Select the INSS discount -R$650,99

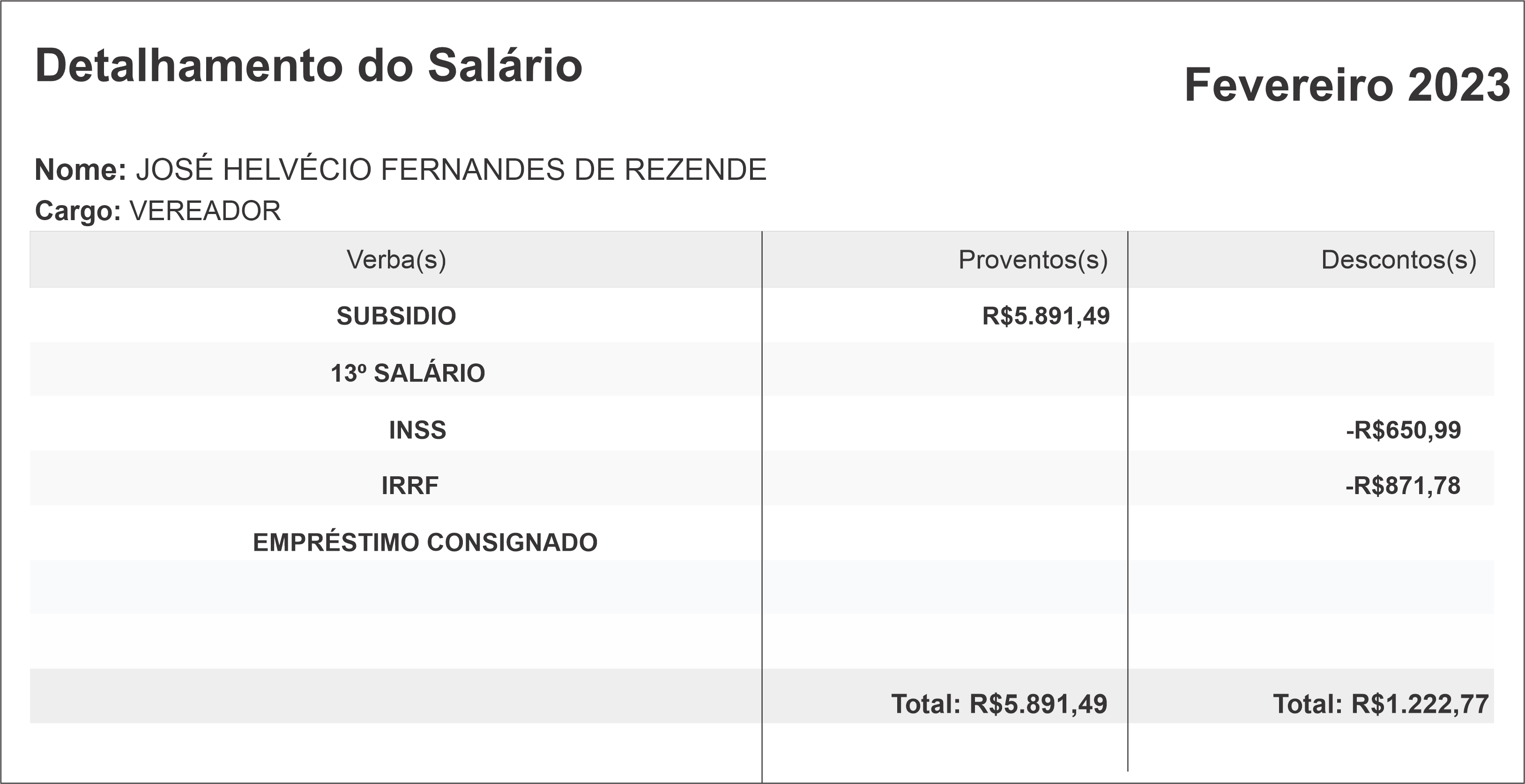point(1403,430)
